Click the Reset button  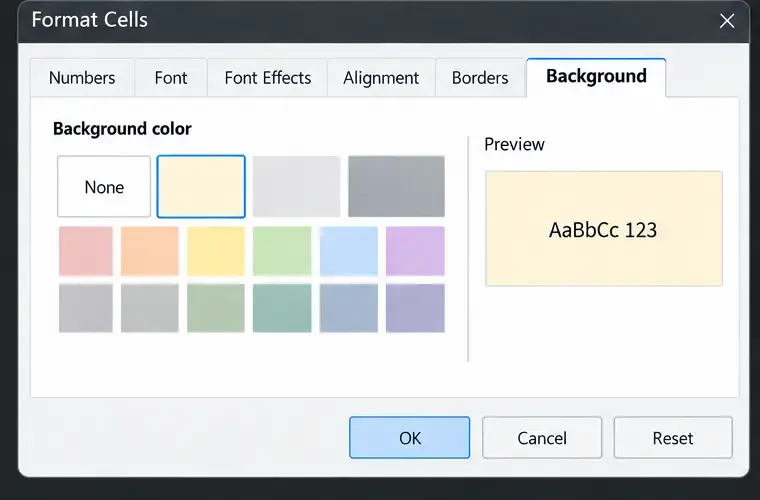click(x=673, y=438)
